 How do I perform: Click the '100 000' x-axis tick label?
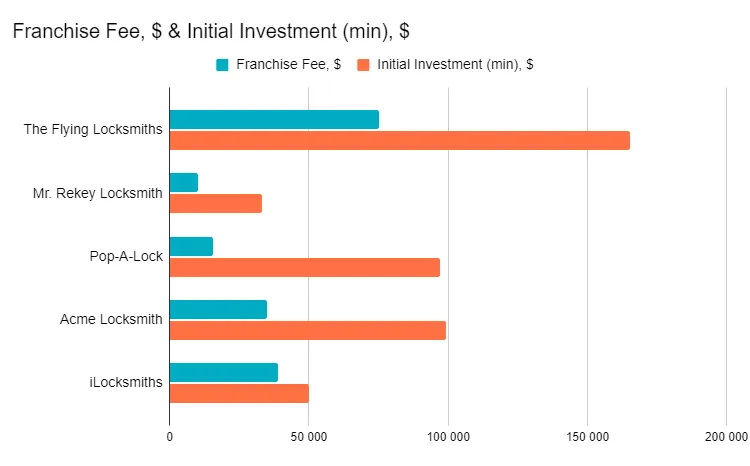(448, 437)
